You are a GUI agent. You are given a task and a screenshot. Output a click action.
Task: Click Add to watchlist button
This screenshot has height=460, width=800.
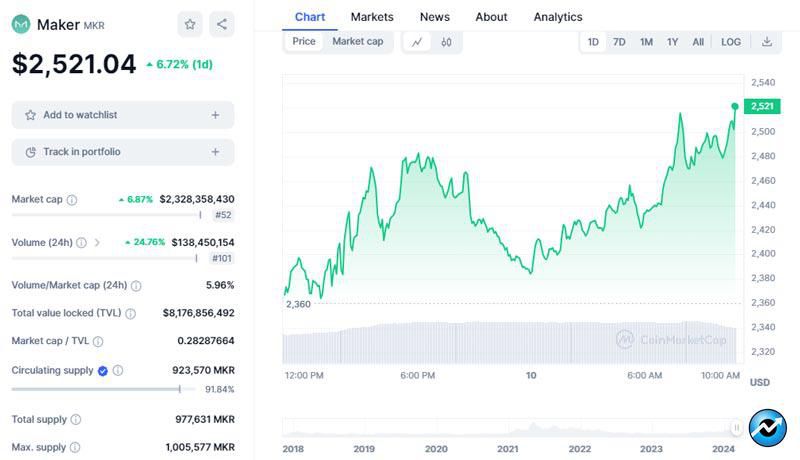tap(123, 115)
